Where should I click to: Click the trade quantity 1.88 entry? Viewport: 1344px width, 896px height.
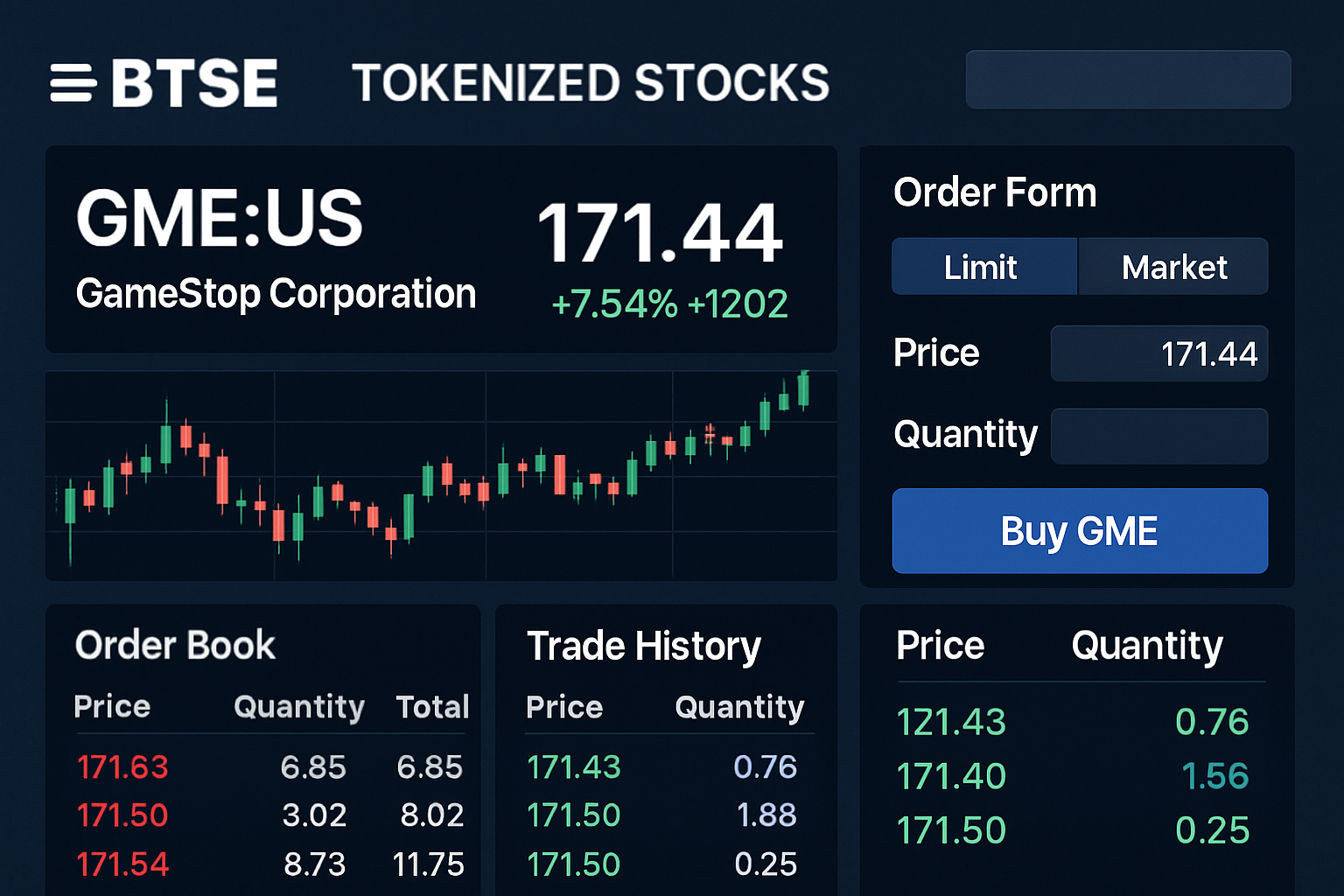tap(766, 815)
